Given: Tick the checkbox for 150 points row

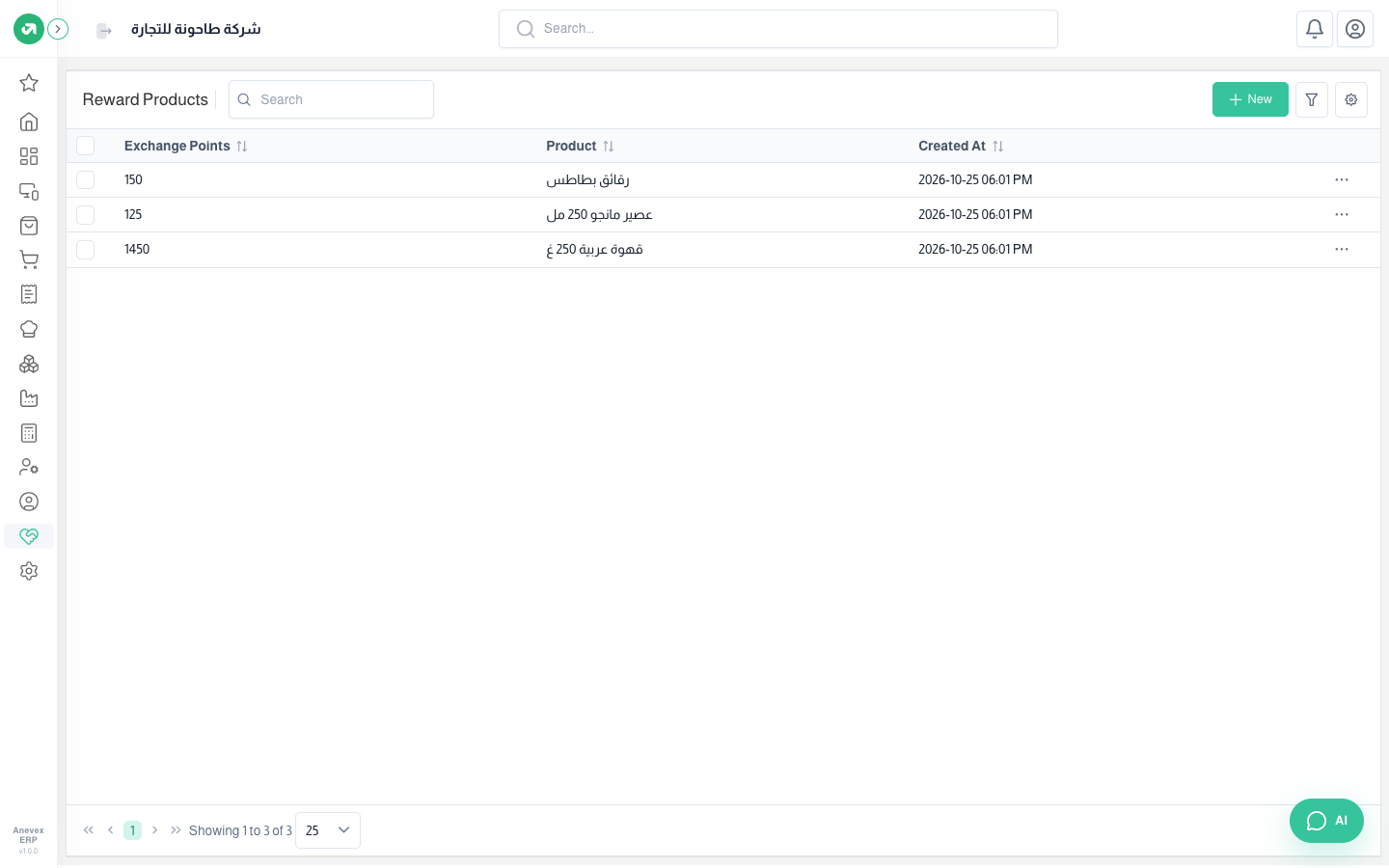Looking at the screenshot, I should pos(86,180).
